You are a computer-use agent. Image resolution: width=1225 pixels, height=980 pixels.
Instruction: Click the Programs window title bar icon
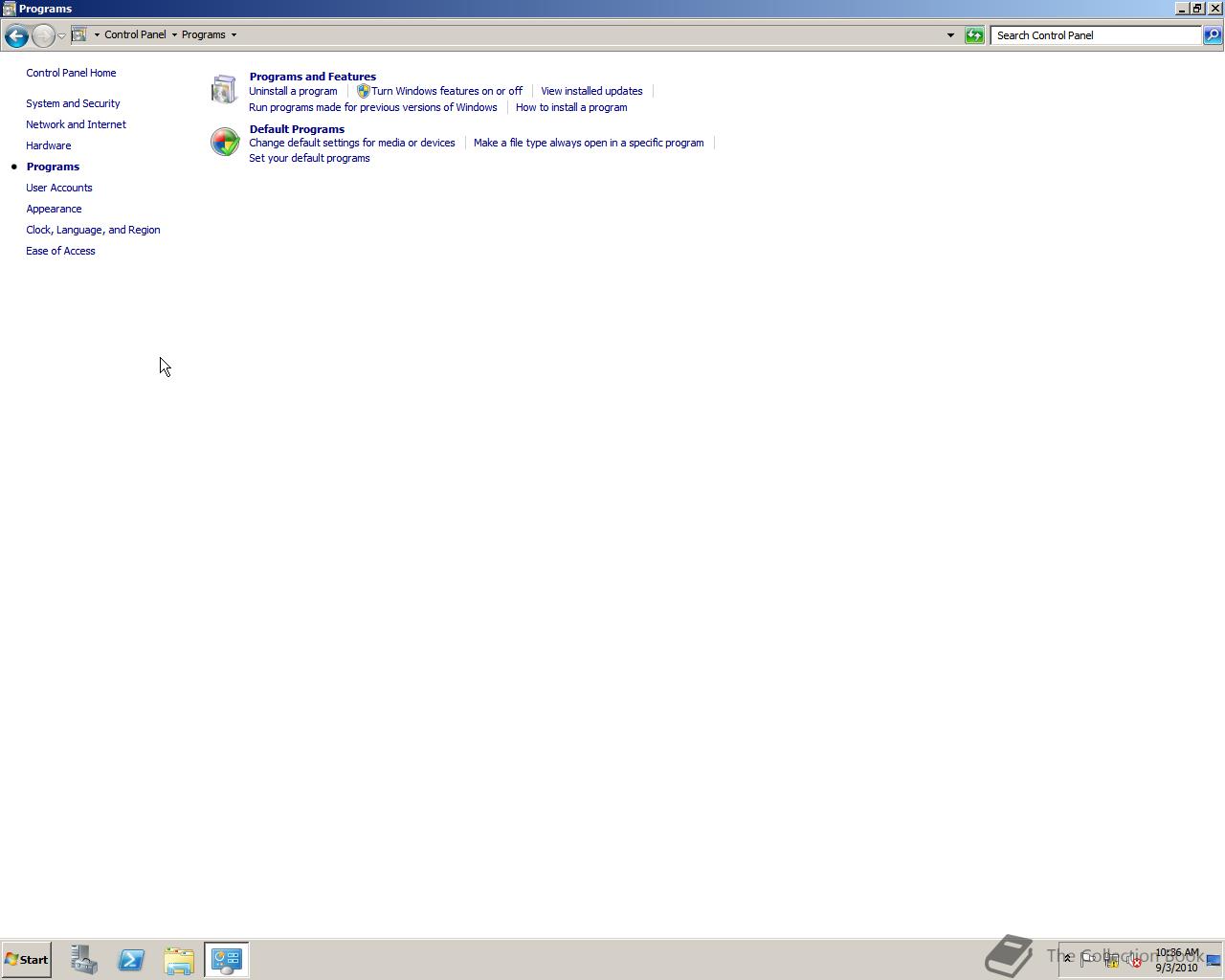pos(9,9)
